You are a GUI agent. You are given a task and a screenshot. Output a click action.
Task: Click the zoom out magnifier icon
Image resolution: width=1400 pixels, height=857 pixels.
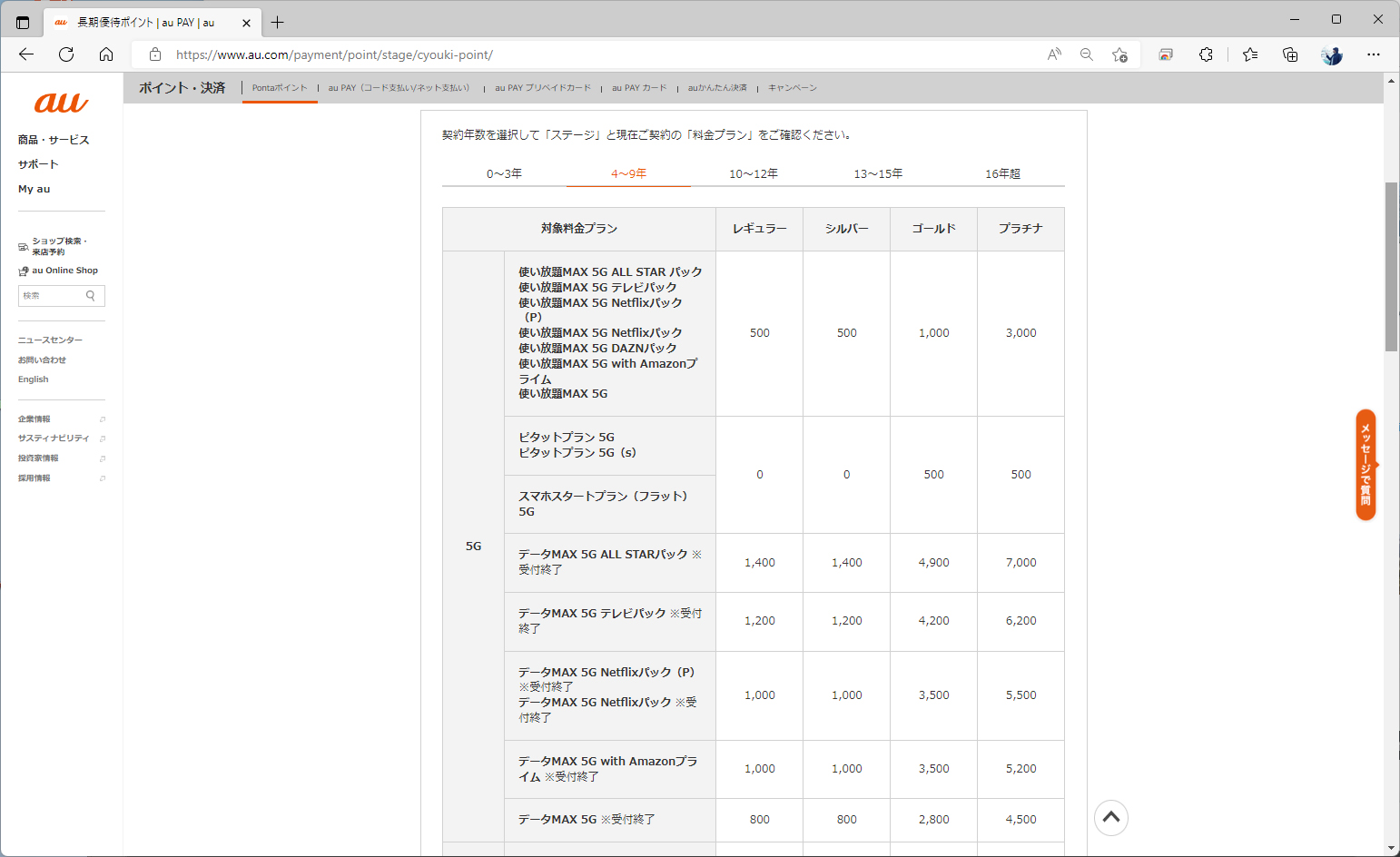tap(1087, 54)
